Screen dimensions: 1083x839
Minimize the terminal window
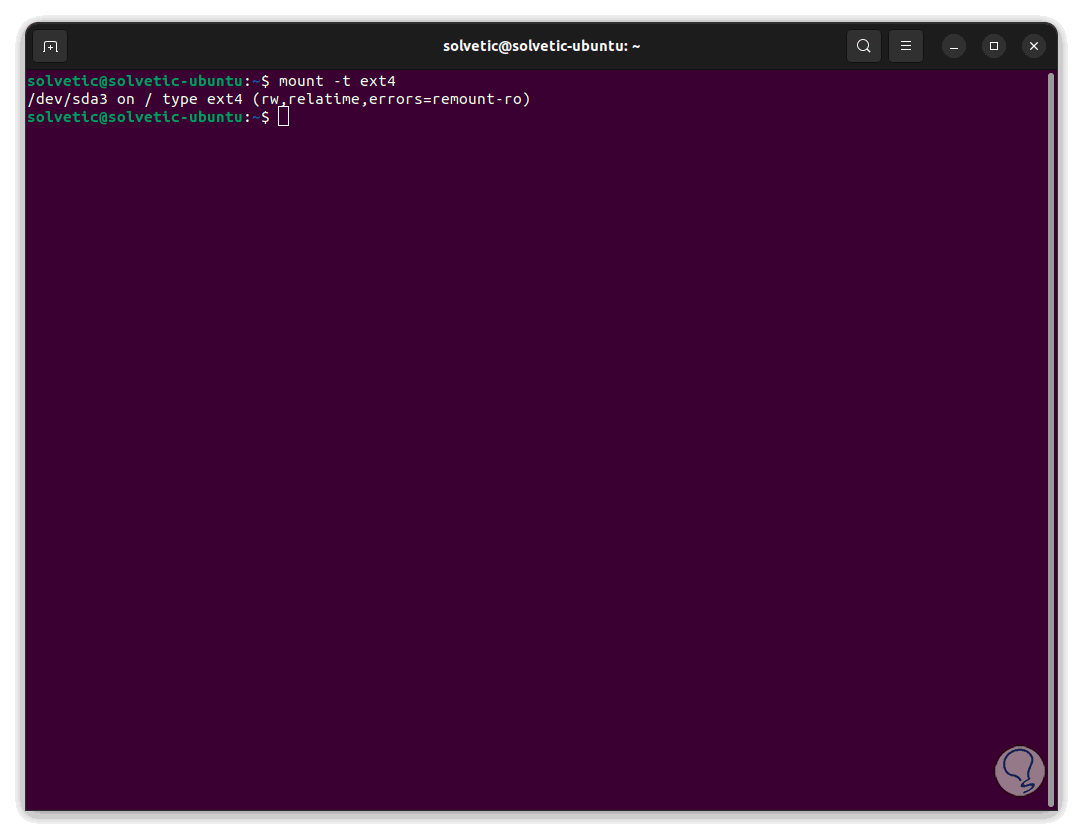[x=953, y=46]
